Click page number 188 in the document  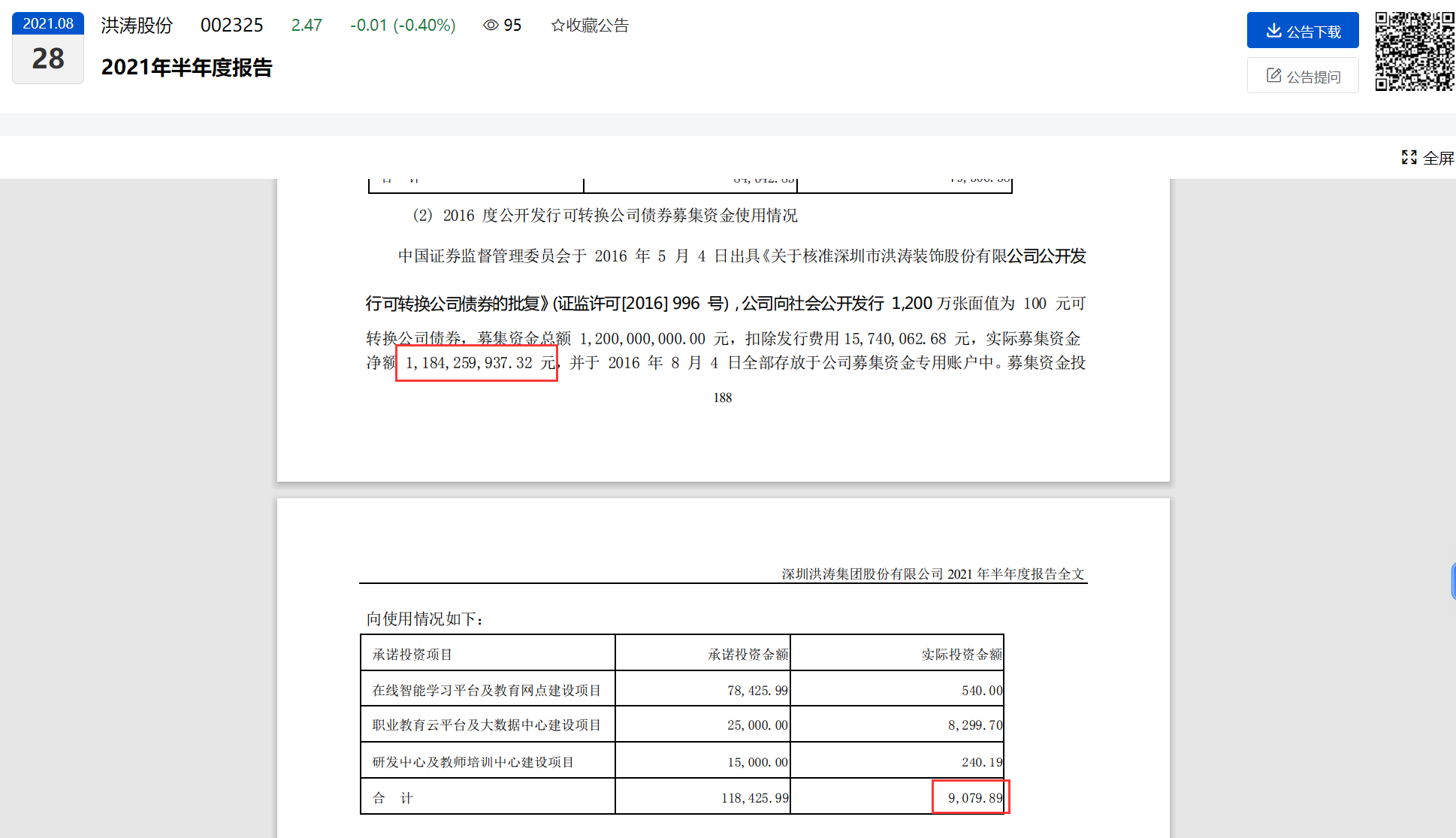(x=722, y=398)
